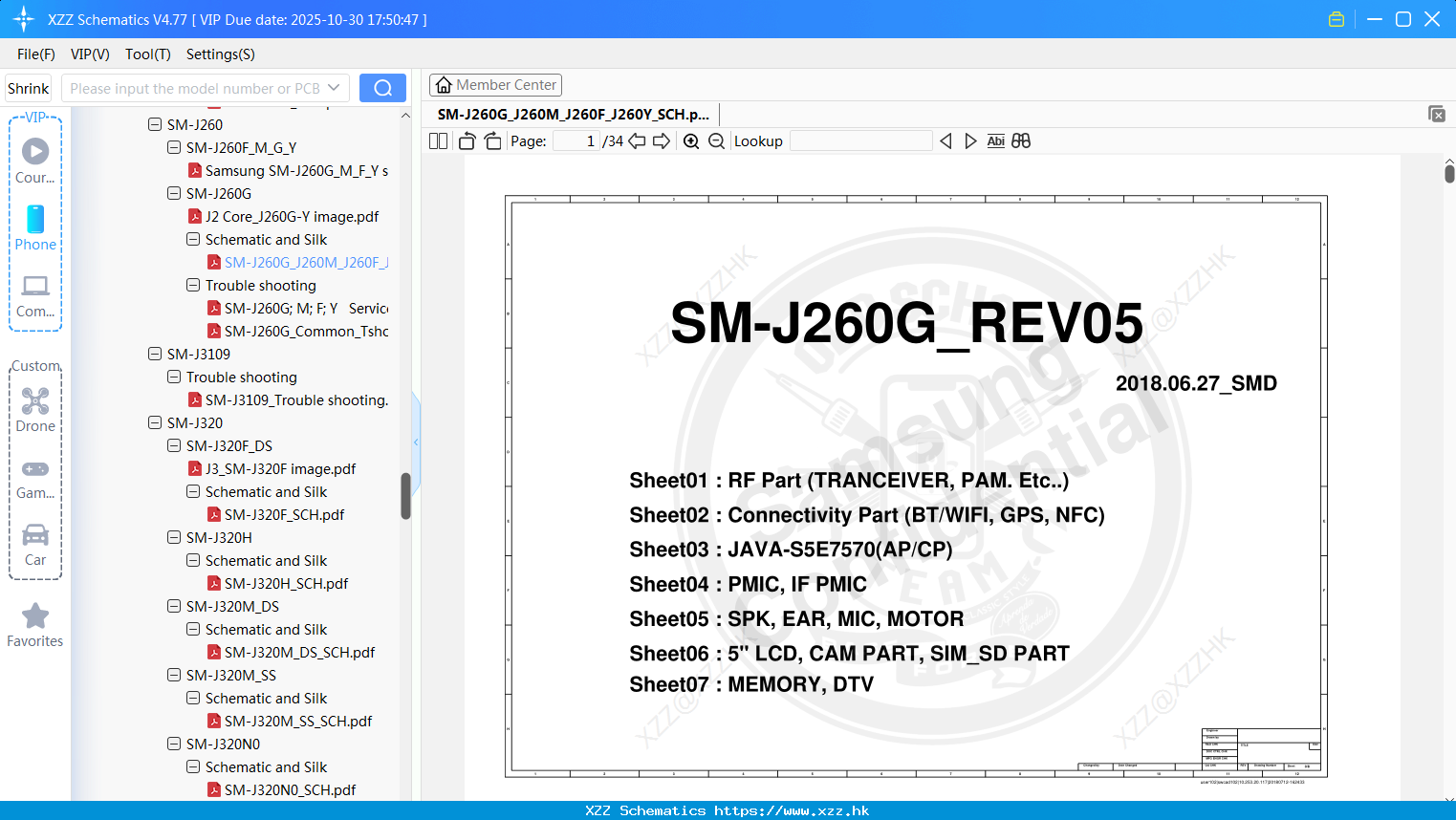Image resolution: width=1456 pixels, height=820 pixels.
Task: Zoom out of schematic
Action: [716, 141]
